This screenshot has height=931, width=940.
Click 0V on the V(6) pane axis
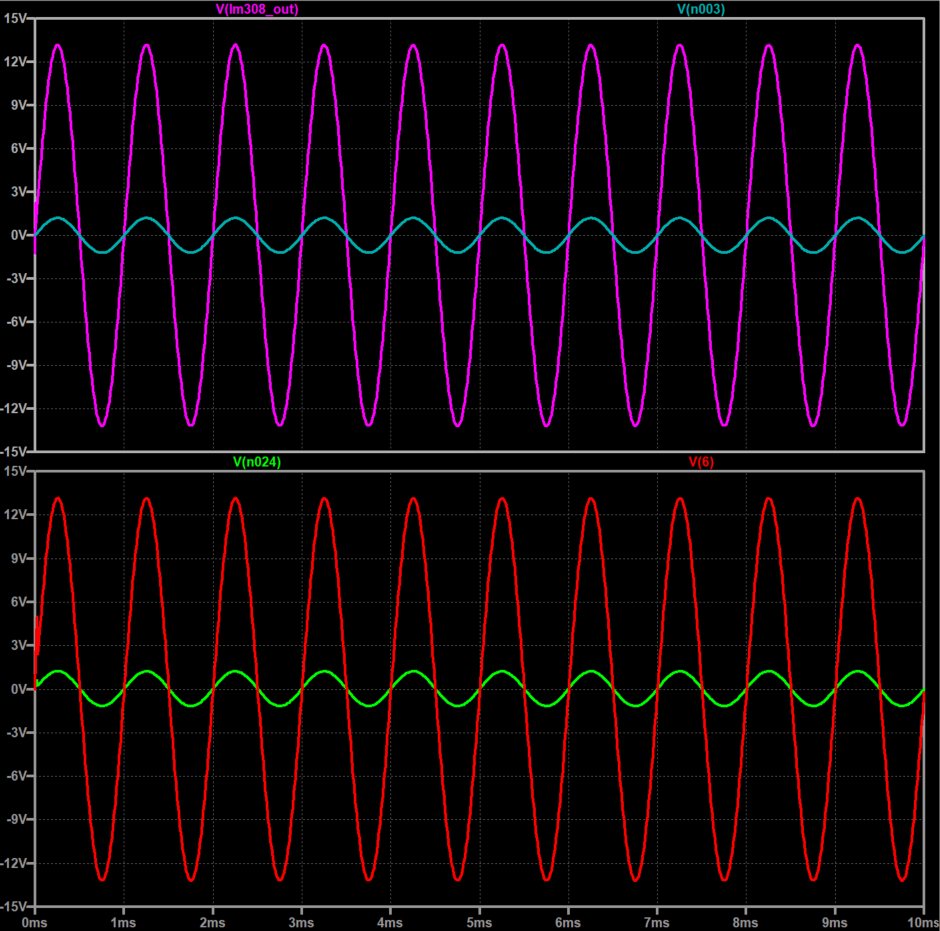18,689
